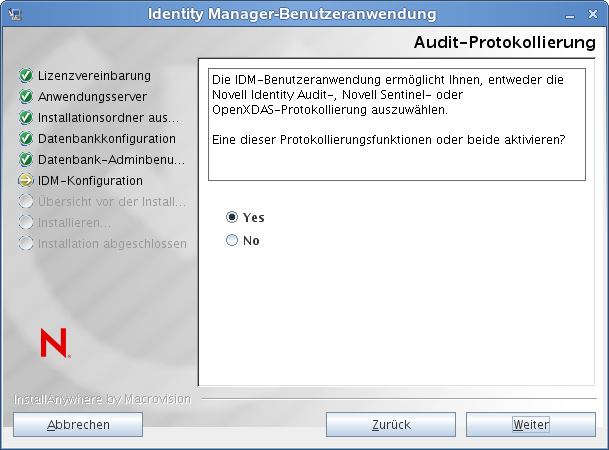Click the Audit-Protokollierung heading
This screenshot has width=609, height=450.
503,43
